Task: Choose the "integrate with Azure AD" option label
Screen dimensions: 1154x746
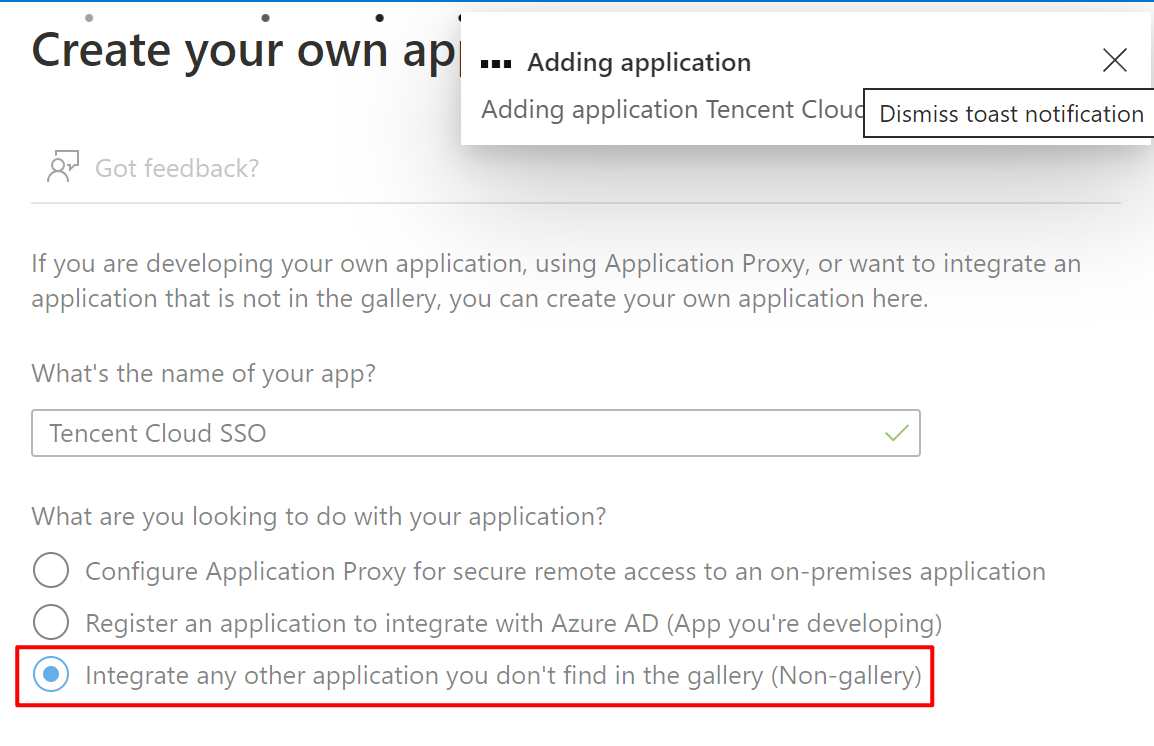Action: [x=513, y=623]
